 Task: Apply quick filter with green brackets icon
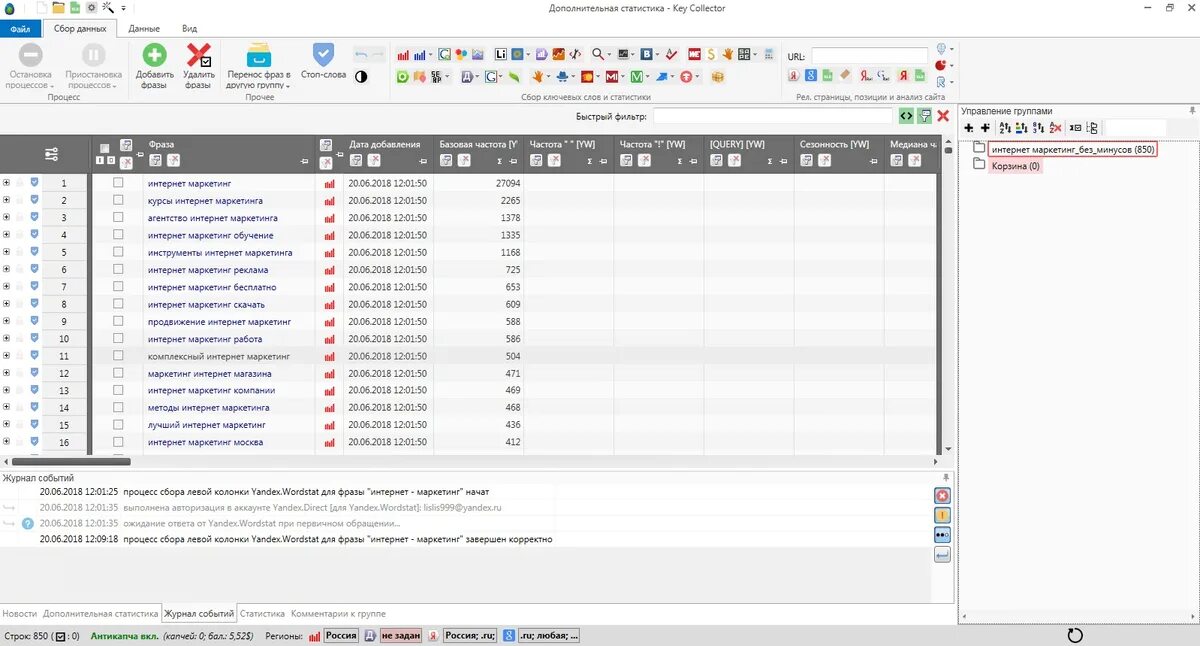tap(906, 116)
